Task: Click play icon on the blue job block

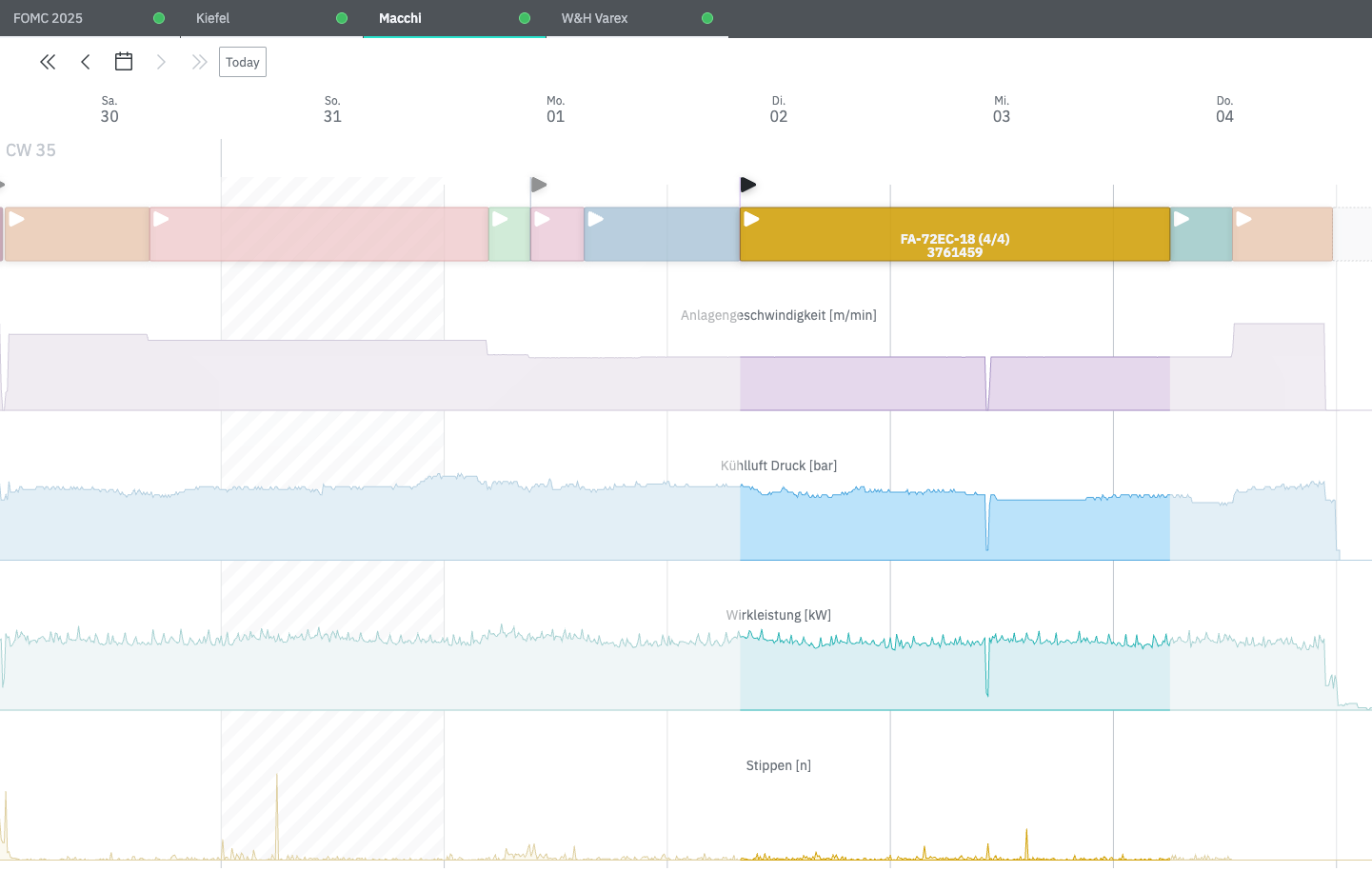Action: coord(595,220)
